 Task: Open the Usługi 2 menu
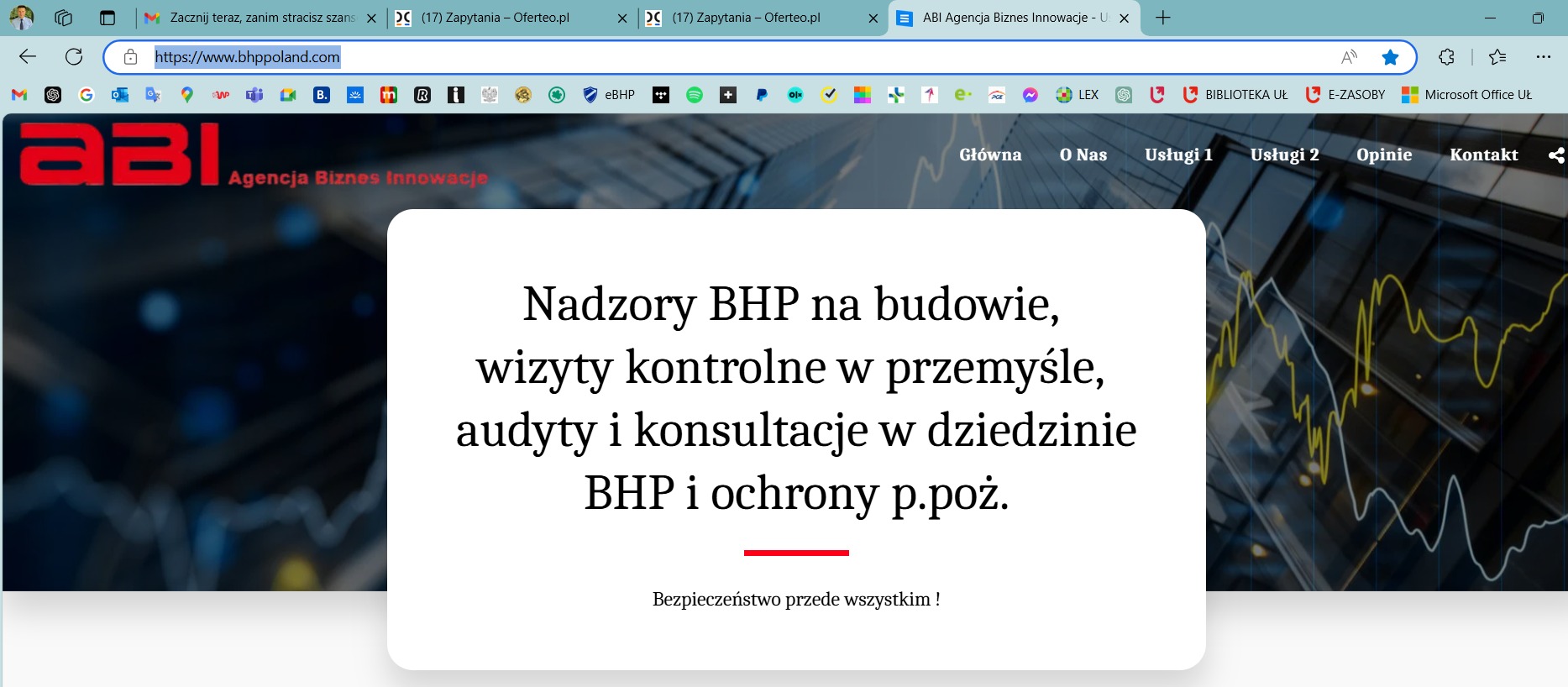tap(1285, 155)
